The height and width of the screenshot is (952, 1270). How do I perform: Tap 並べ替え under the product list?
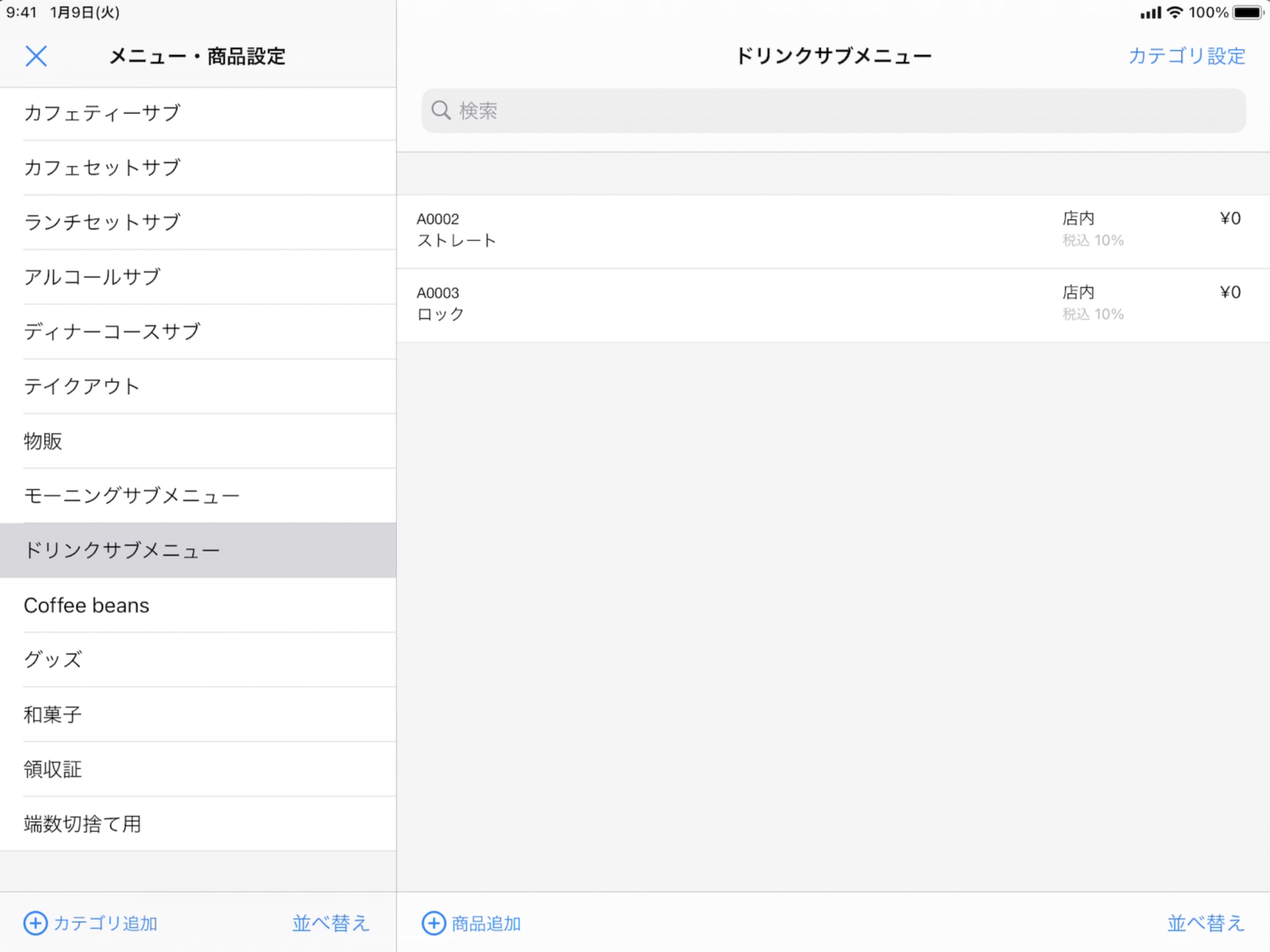click(x=1206, y=923)
